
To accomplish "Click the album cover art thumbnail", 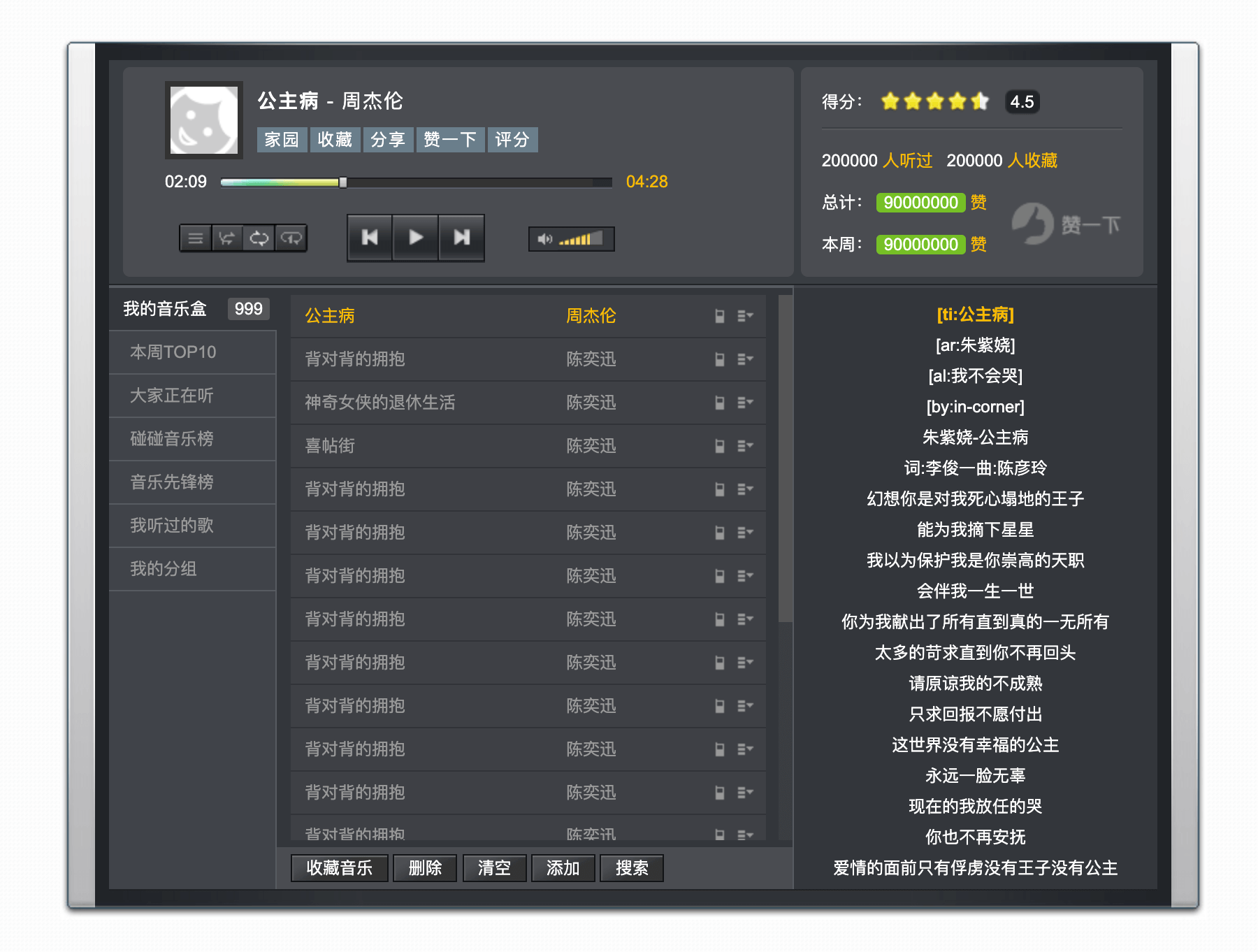I will click(x=204, y=120).
